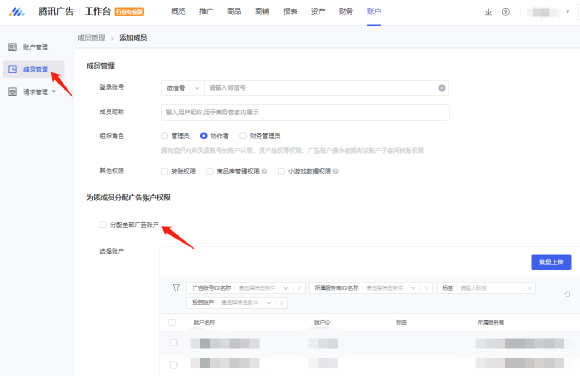
Task: Open the 账户 top menu
Action: [x=374, y=12]
